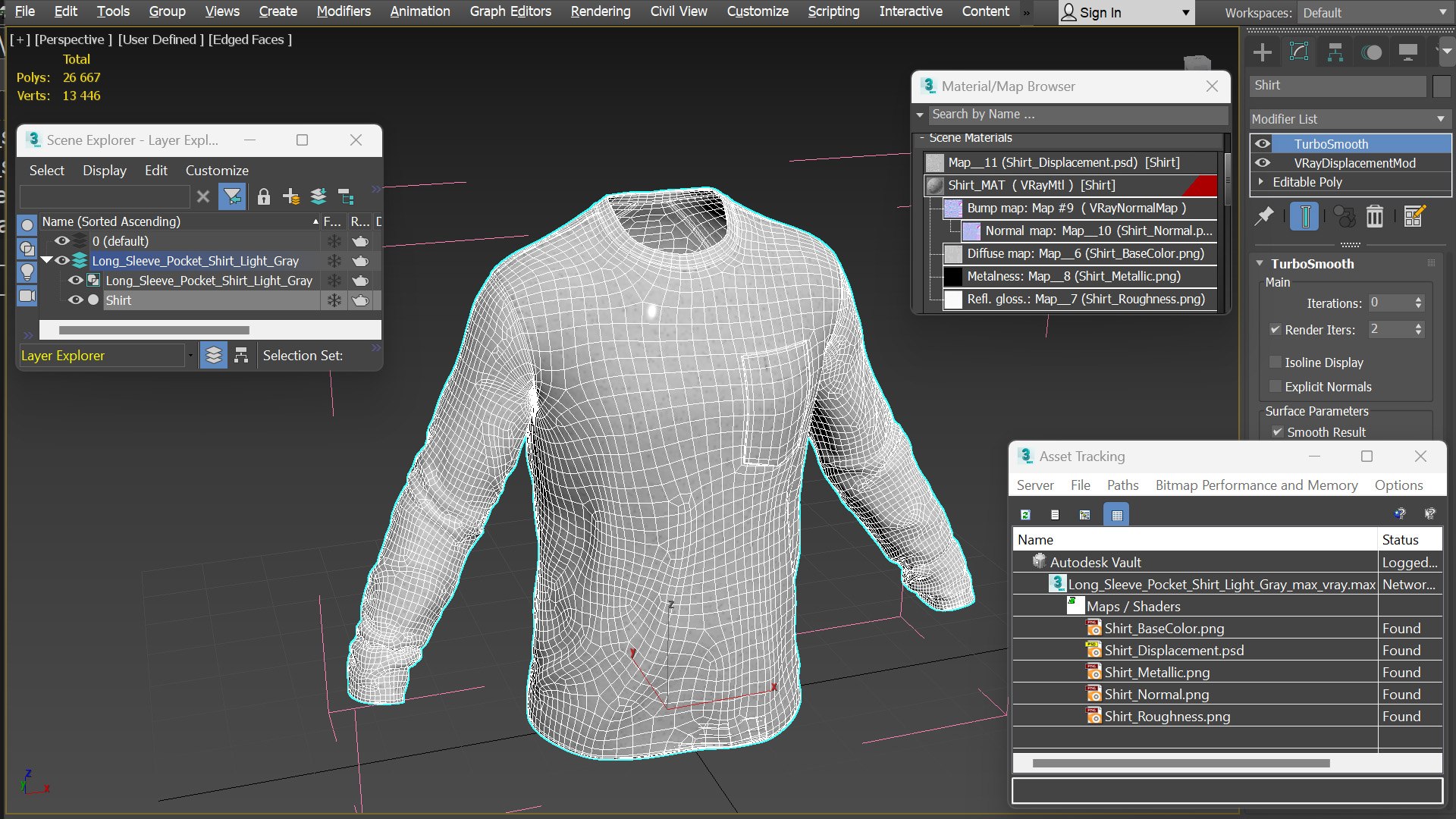Open Customize menu in Scene Explorer
1456x819 pixels.
click(217, 171)
